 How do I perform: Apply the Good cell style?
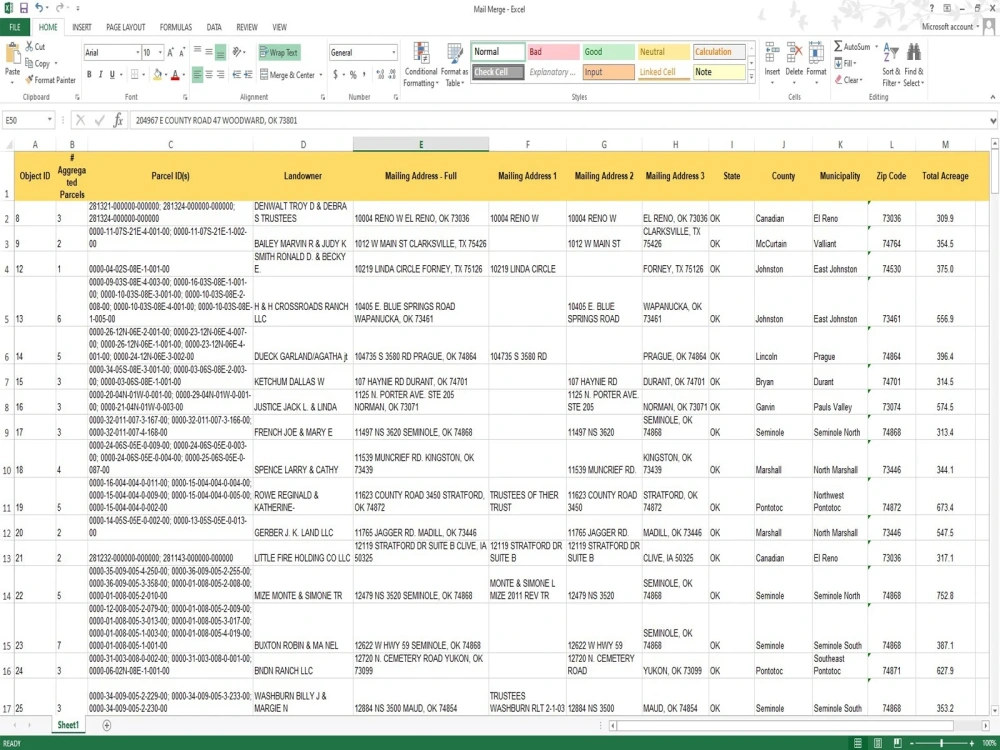pos(608,52)
